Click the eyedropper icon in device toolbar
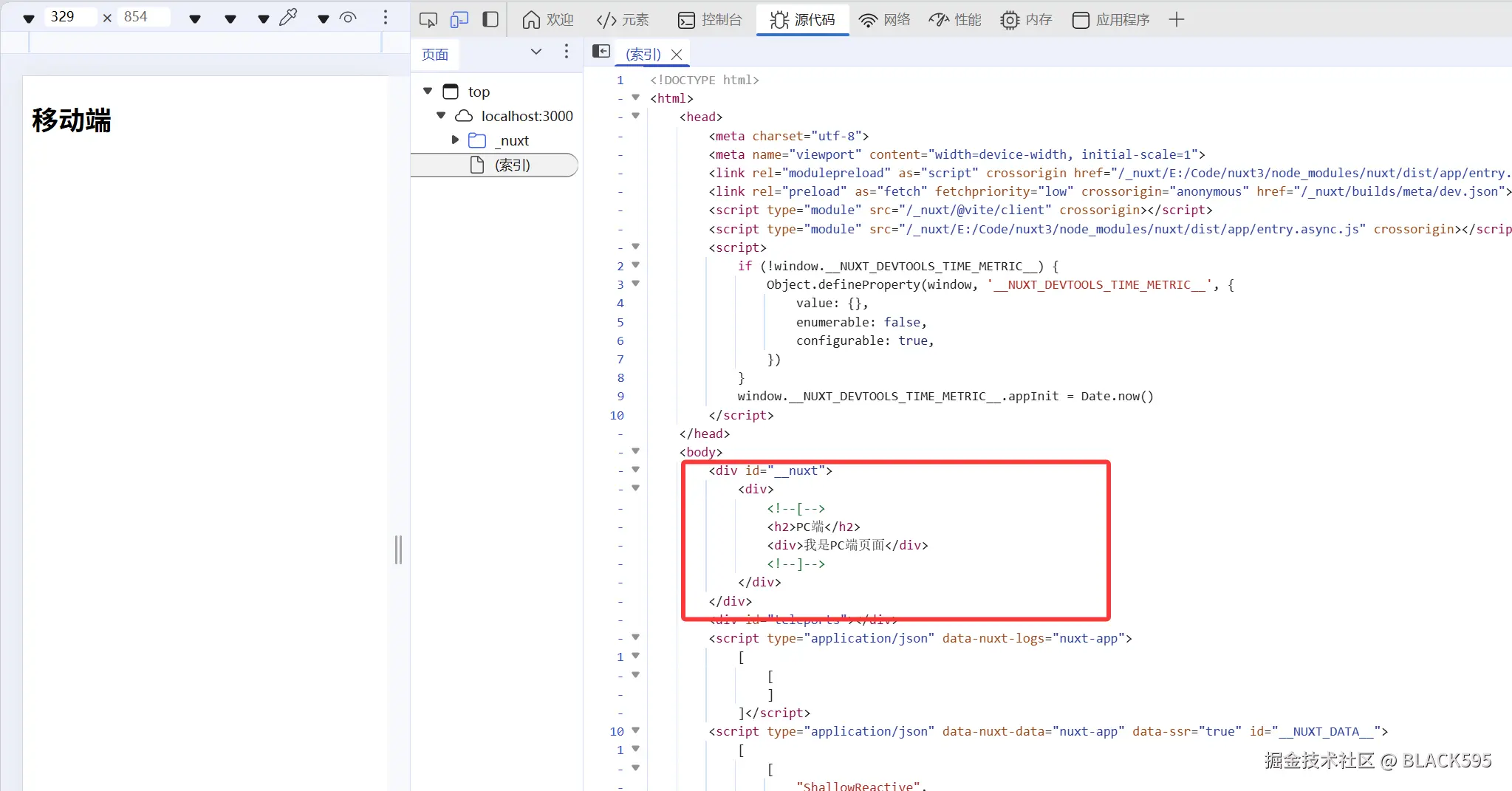The width and height of the screenshot is (1512, 791). click(289, 17)
